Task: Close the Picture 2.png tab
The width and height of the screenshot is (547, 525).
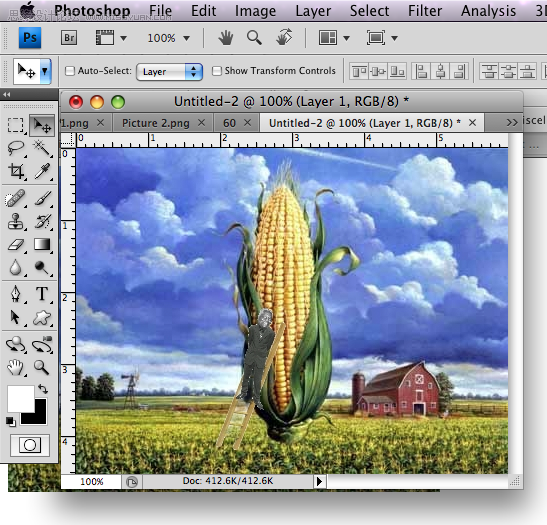Action: point(201,122)
